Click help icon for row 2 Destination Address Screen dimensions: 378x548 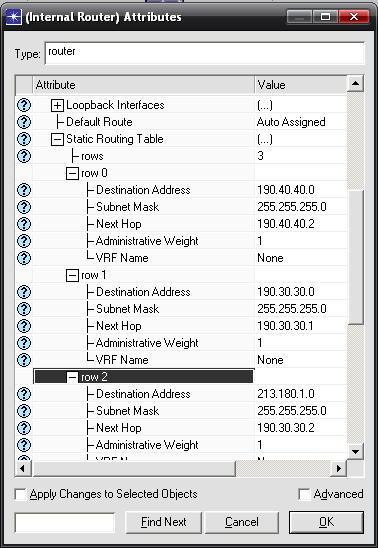click(24, 394)
